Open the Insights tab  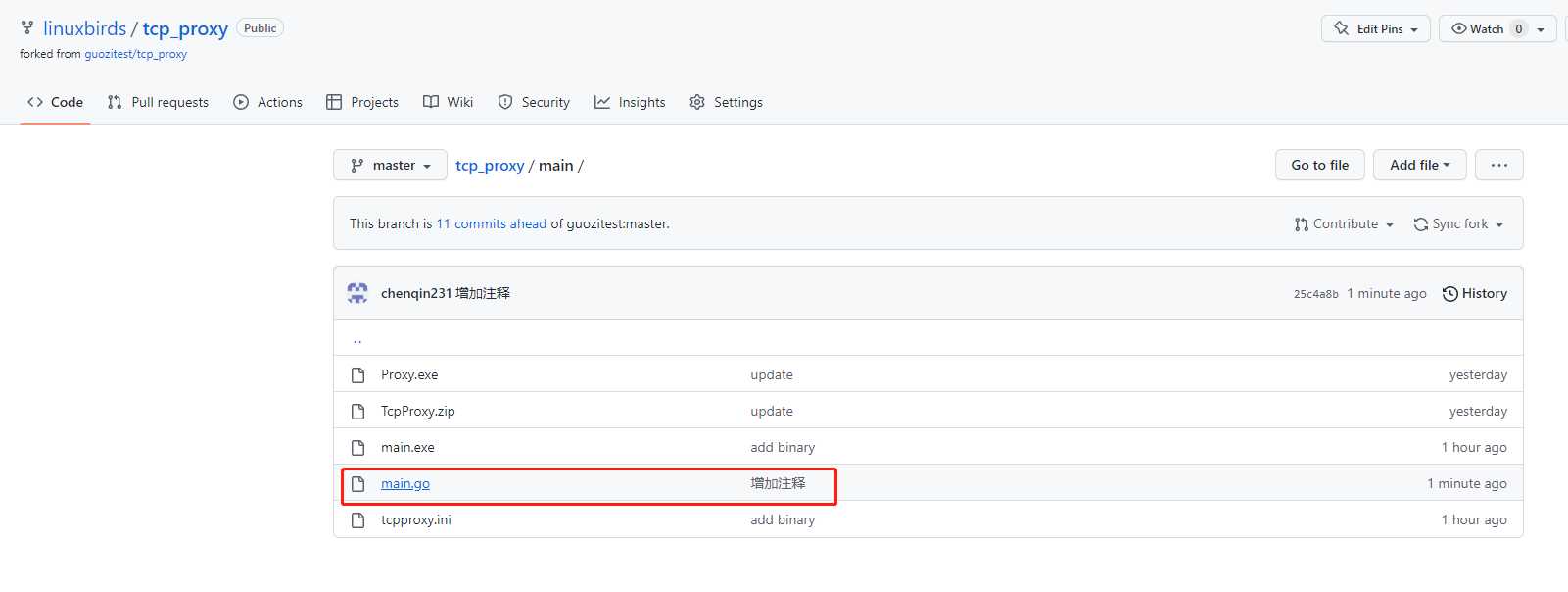630,102
